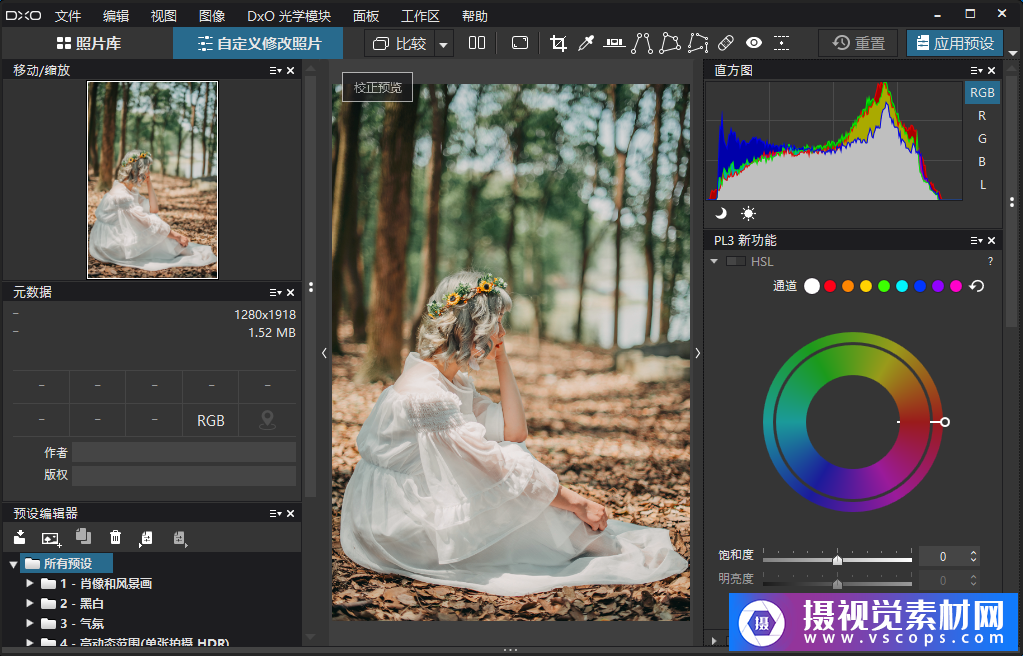Delete preset with trash icon
Viewport: 1023px width, 656px height.
pyautogui.click(x=115, y=538)
